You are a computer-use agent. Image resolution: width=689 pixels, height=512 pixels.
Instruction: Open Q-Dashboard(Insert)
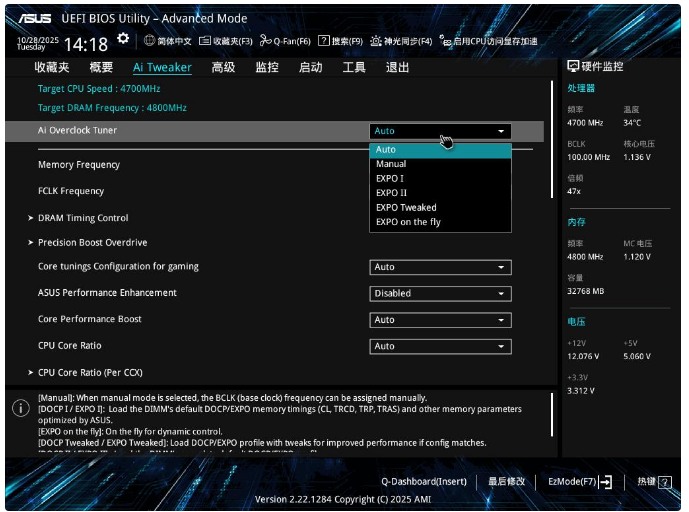click(423, 481)
